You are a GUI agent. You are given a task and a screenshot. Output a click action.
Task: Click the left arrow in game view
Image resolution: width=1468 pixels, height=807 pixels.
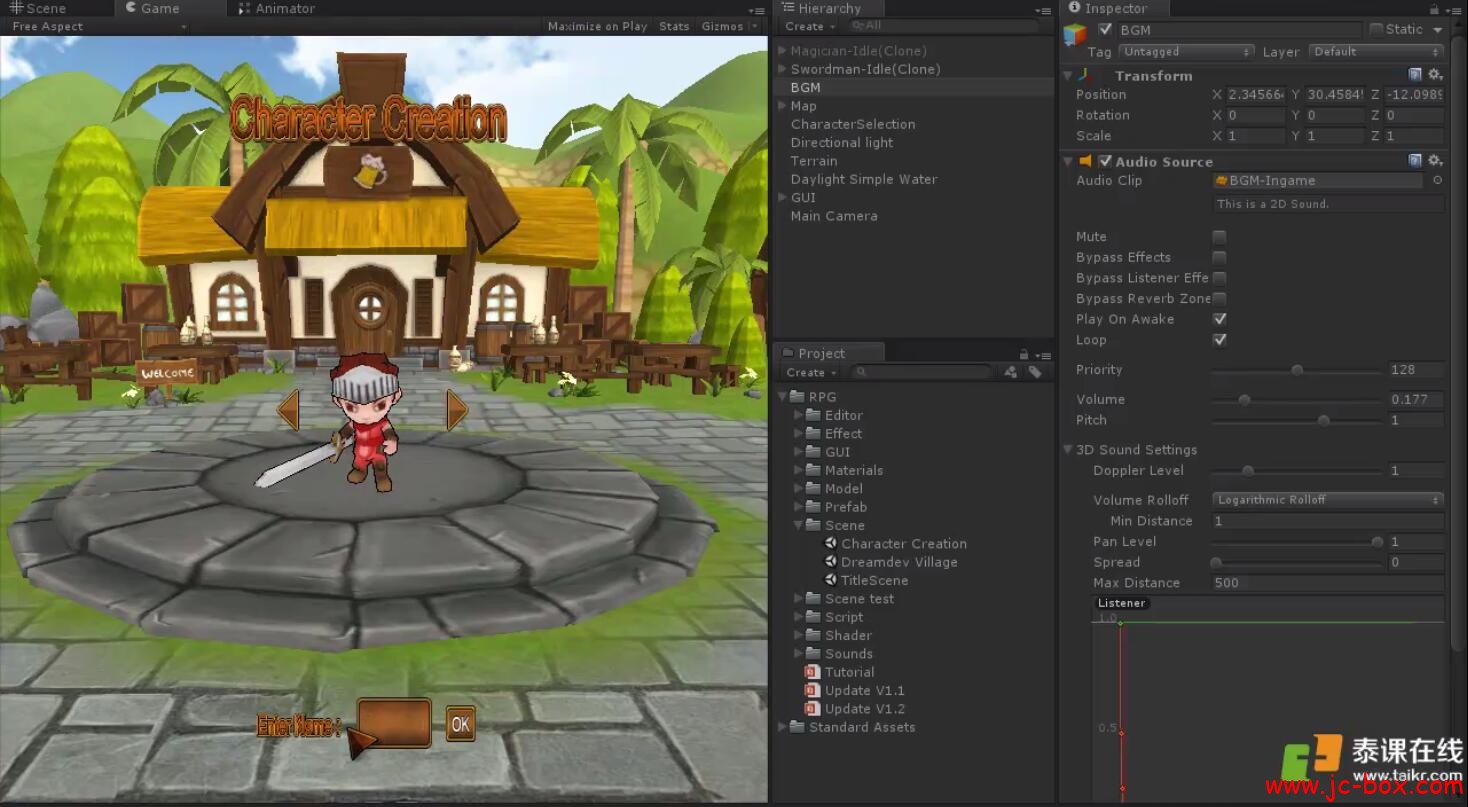tap(288, 410)
